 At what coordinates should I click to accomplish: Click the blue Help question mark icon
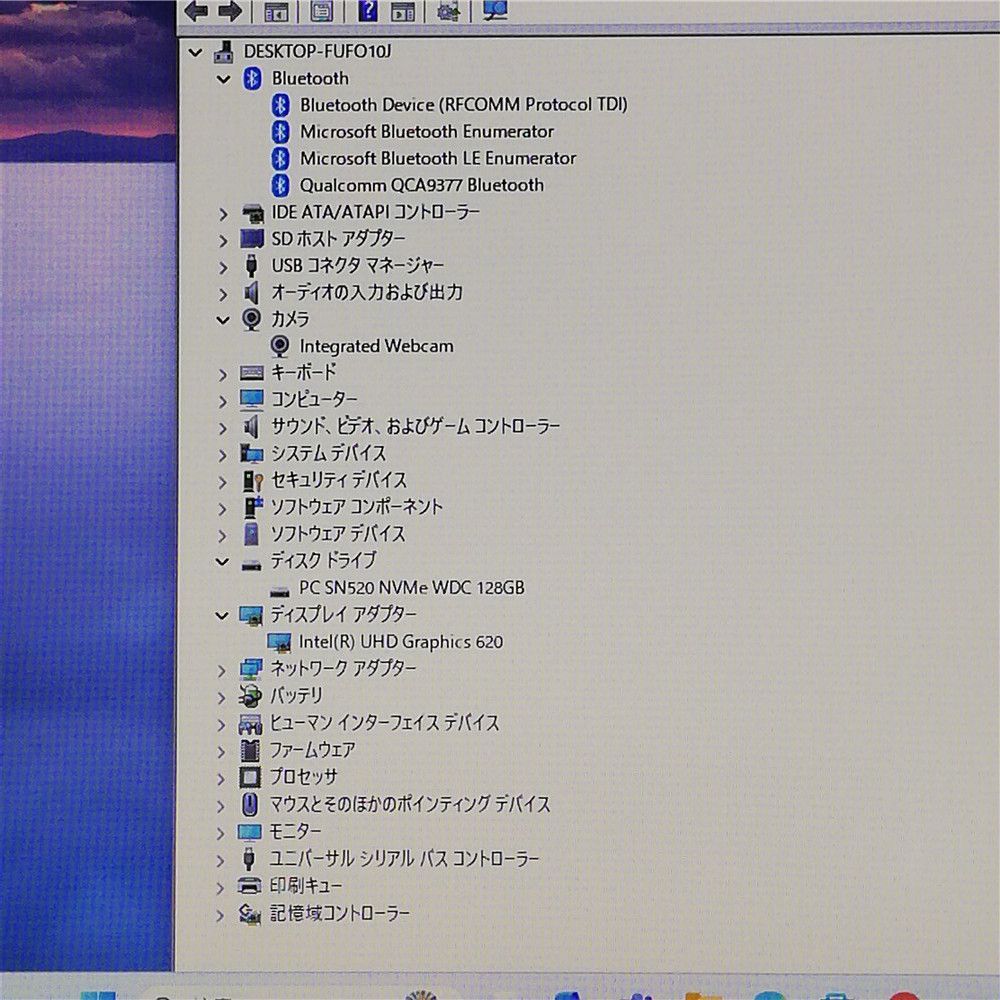[x=367, y=11]
